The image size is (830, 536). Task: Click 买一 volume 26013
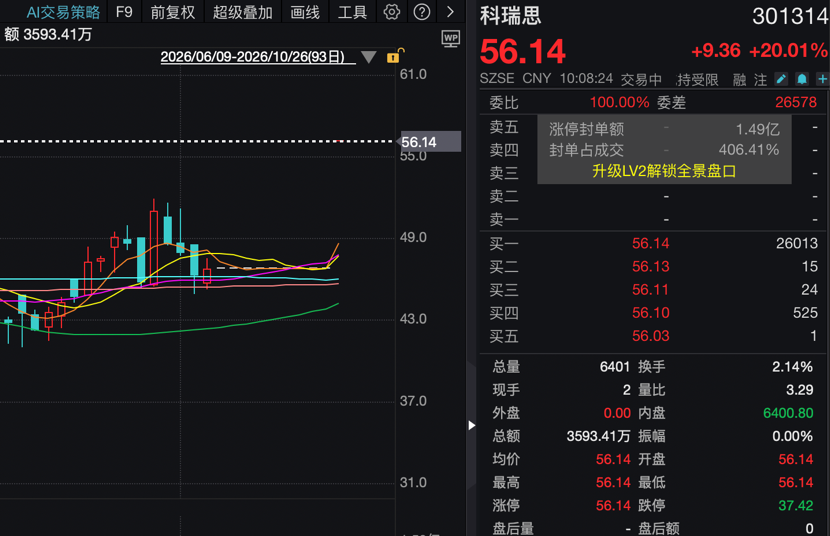click(x=797, y=243)
